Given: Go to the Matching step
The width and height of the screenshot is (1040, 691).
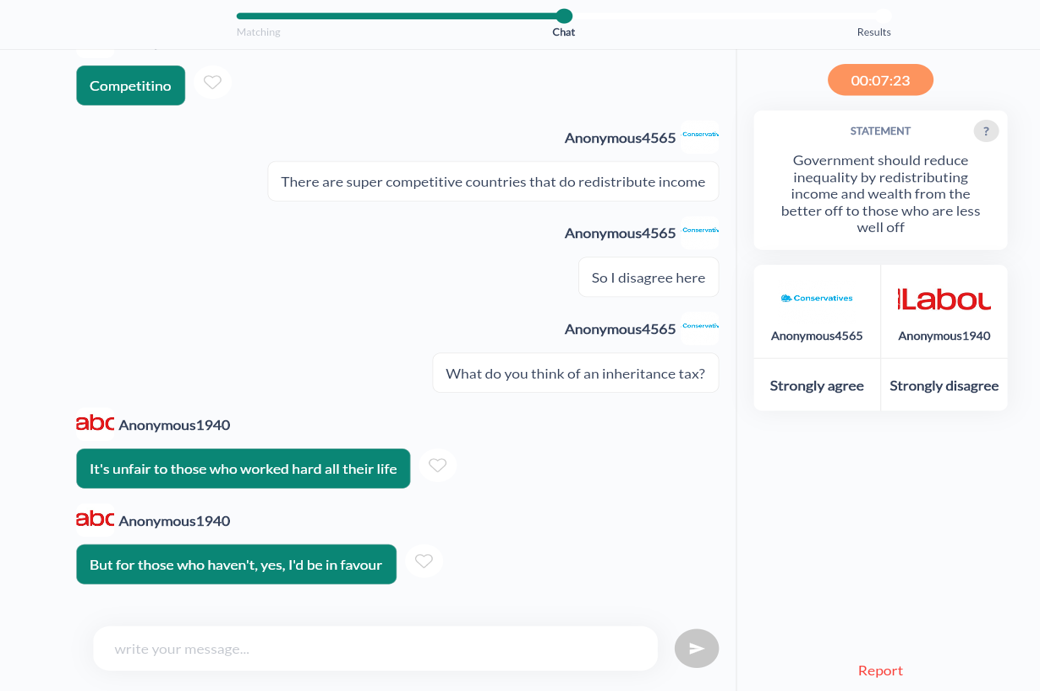Looking at the screenshot, I should pos(258,32).
